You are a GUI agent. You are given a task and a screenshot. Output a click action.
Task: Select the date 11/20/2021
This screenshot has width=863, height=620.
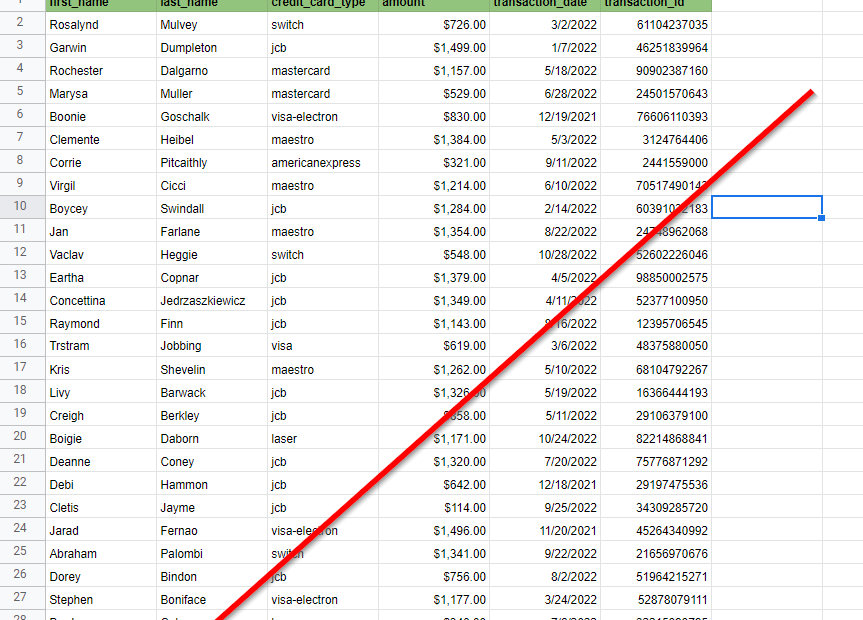click(x=545, y=530)
